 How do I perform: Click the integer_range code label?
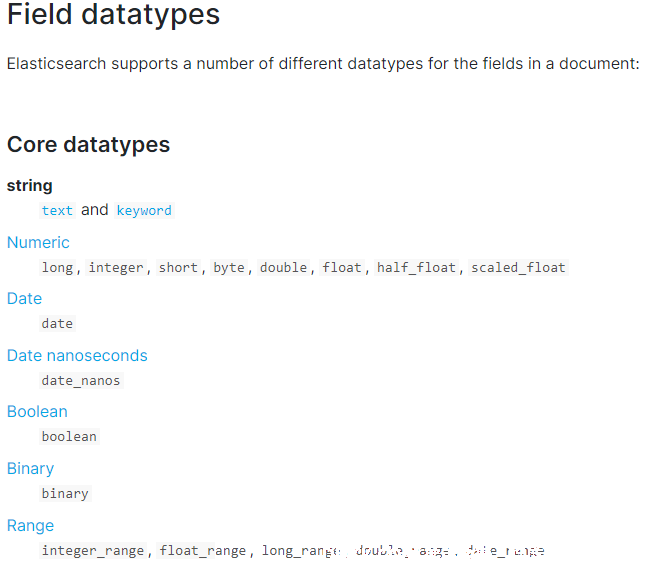point(93,551)
